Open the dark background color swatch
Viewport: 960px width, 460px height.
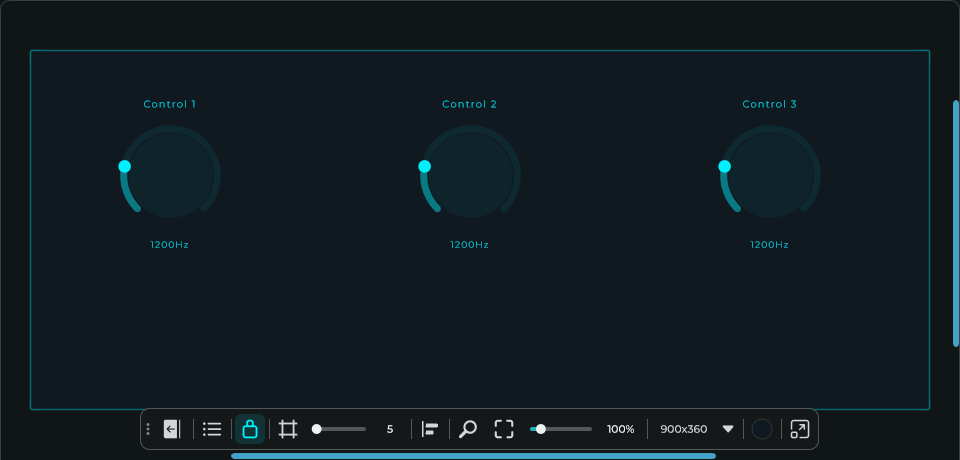pyautogui.click(x=762, y=429)
